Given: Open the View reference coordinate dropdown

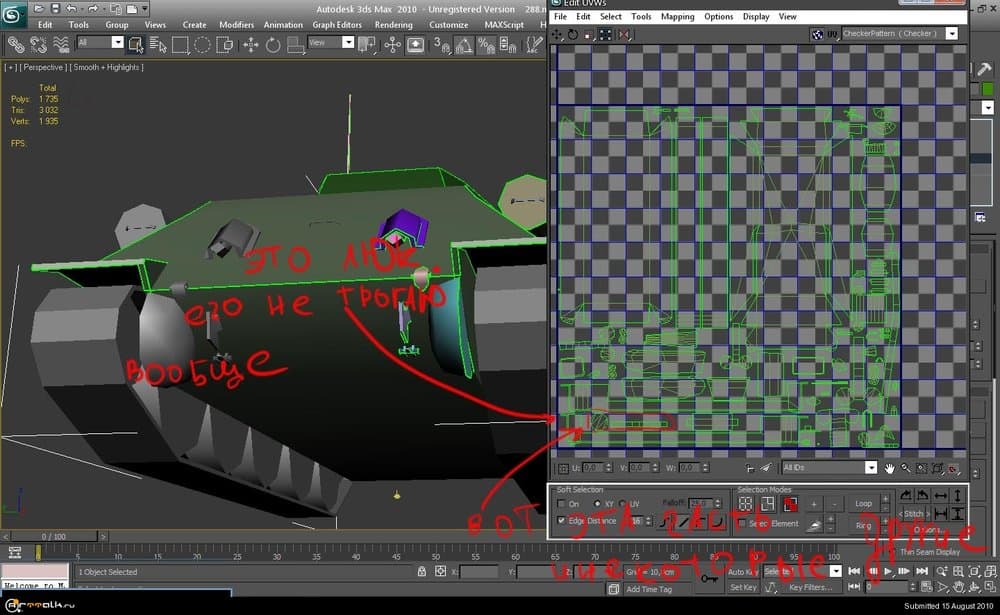Looking at the screenshot, I should tap(348, 43).
